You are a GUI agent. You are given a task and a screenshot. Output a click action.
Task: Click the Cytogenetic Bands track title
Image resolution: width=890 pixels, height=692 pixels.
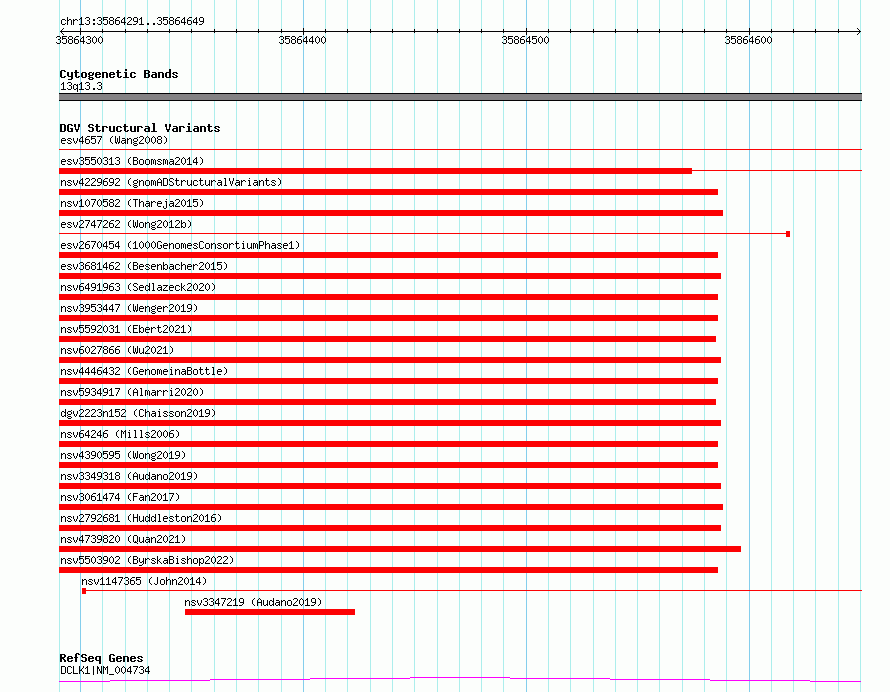click(x=119, y=74)
